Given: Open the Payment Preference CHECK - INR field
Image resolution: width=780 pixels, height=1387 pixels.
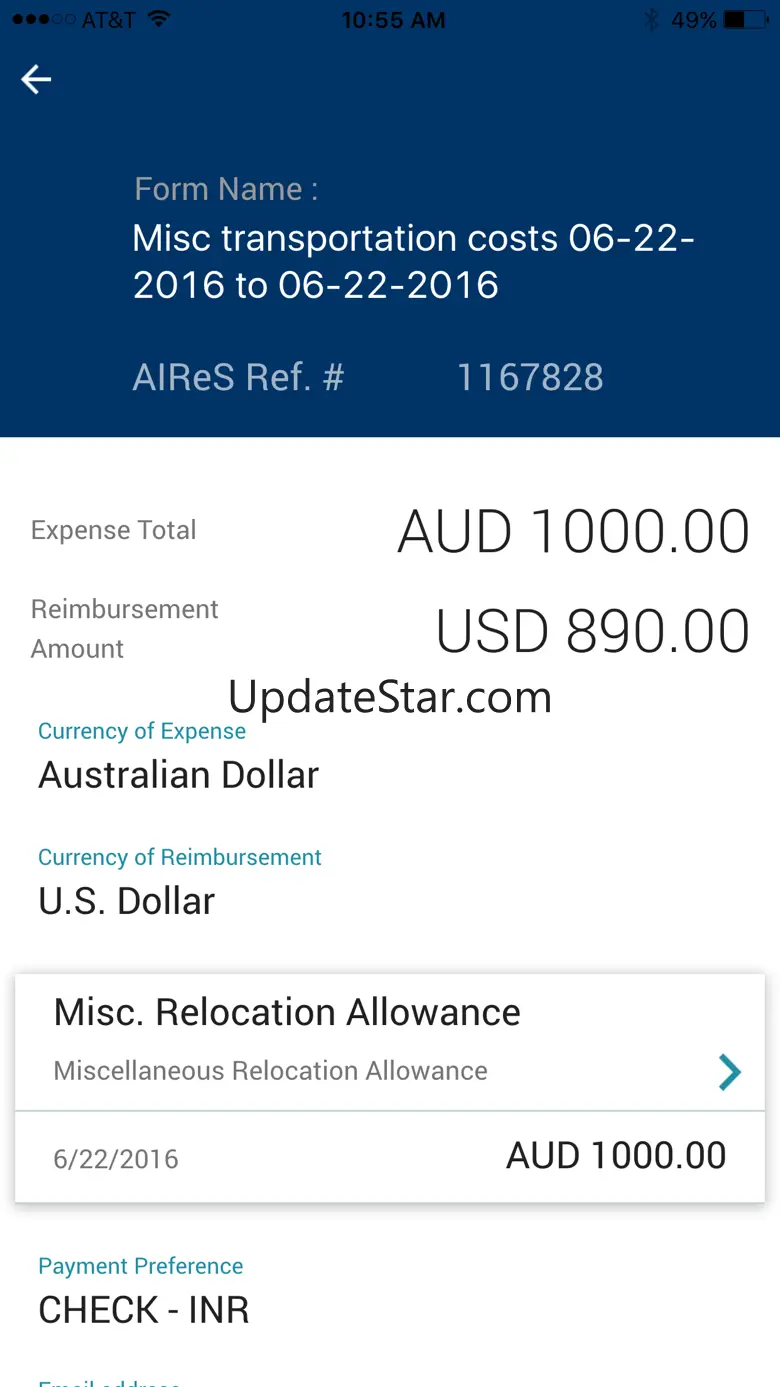Looking at the screenshot, I should [x=143, y=1310].
